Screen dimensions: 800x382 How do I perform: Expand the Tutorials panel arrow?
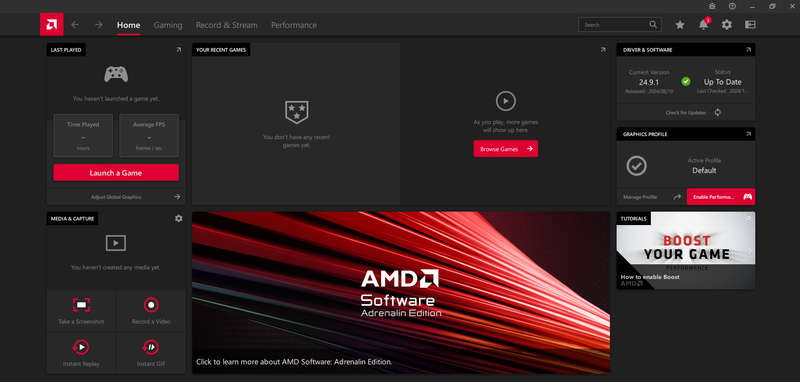748,218
